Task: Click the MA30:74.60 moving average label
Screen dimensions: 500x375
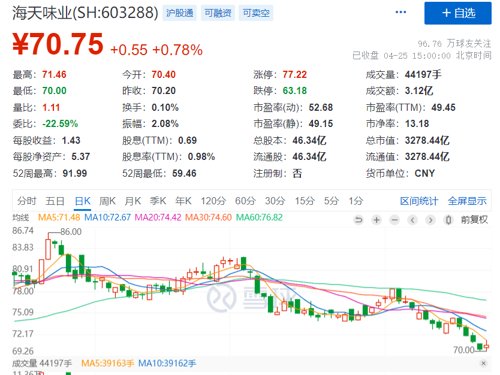Action: (208, 218)
